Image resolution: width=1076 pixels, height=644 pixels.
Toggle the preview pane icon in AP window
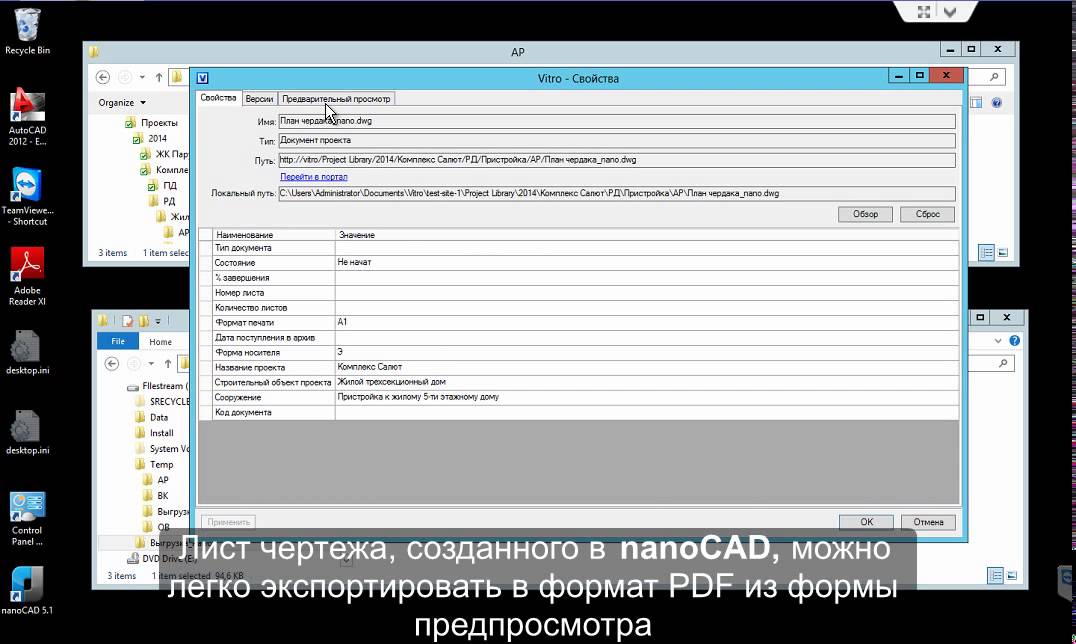976,102
